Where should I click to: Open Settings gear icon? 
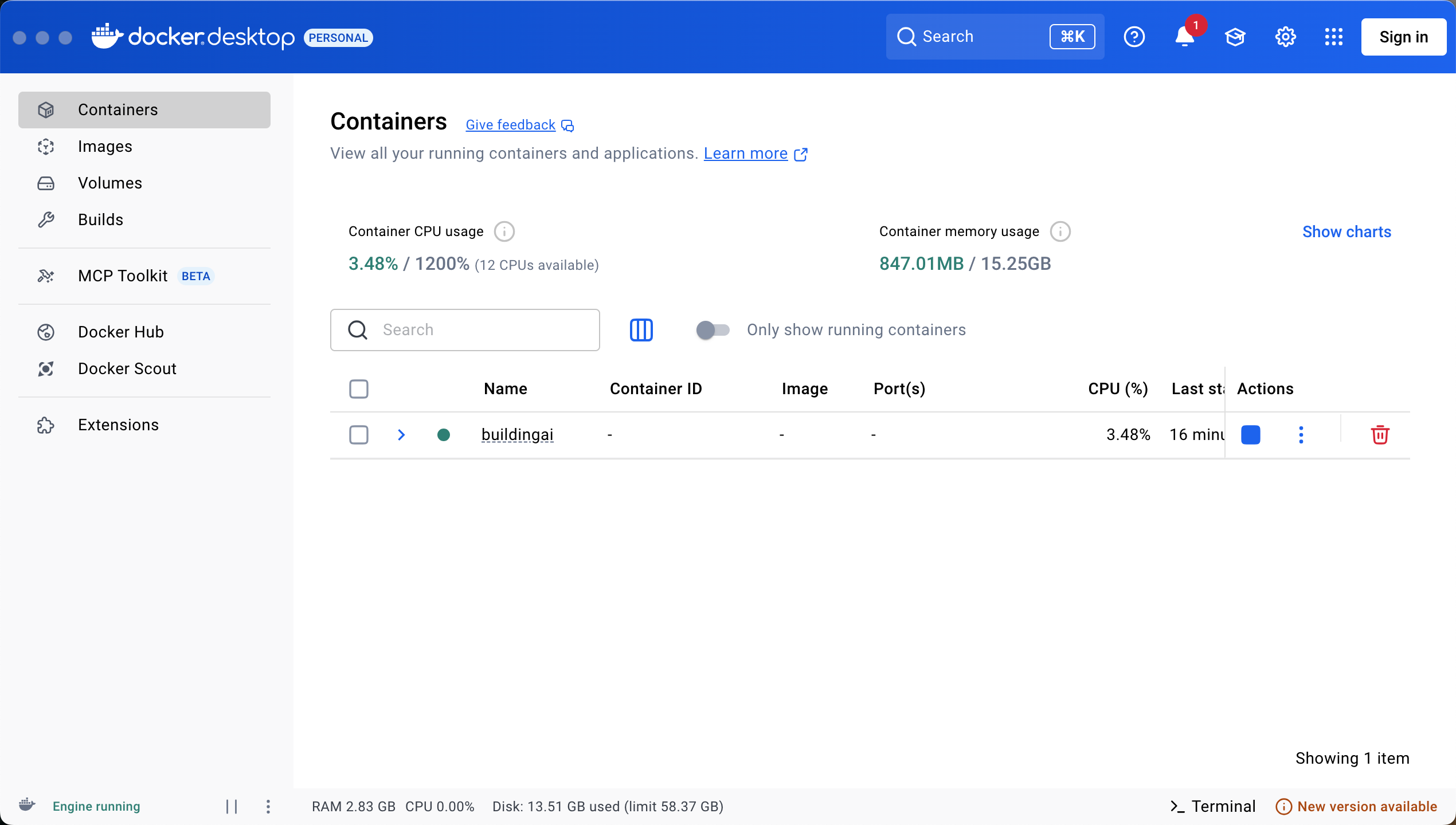1285,37
